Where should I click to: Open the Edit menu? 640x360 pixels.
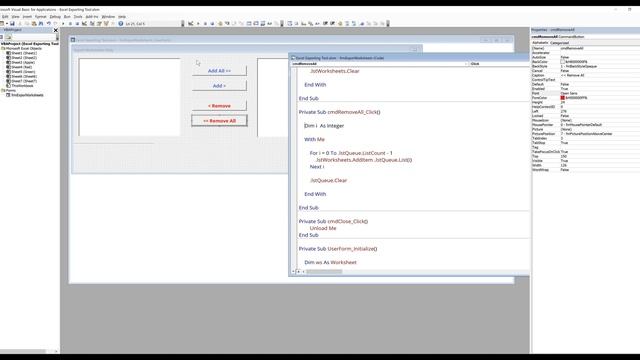click(x=5, y=17)
